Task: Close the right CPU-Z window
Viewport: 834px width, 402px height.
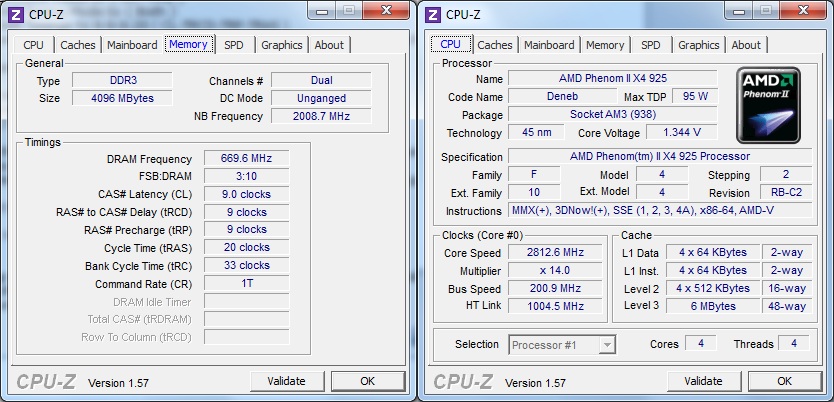Action: (x=803, y=10)
